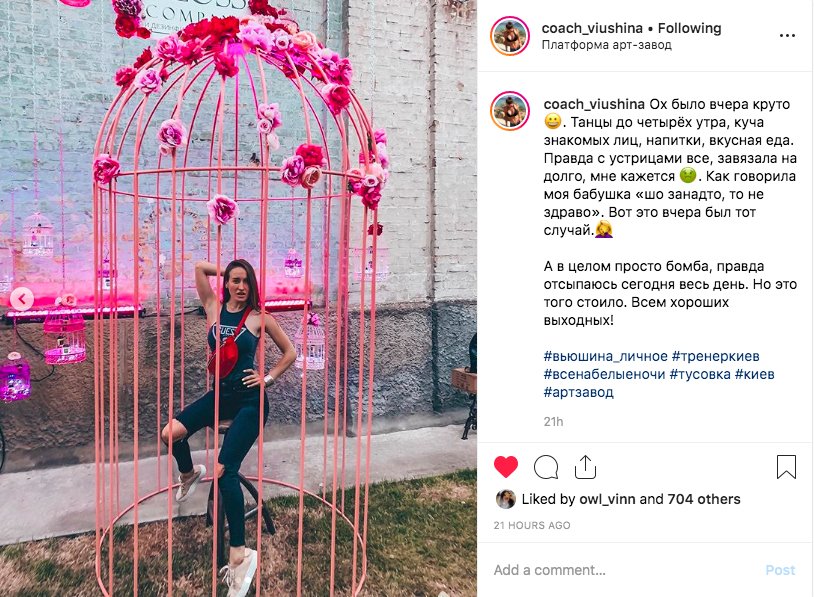Go to the previous photo with left arrow
Viewport: 814px width, 597px height.
point(22,299)
